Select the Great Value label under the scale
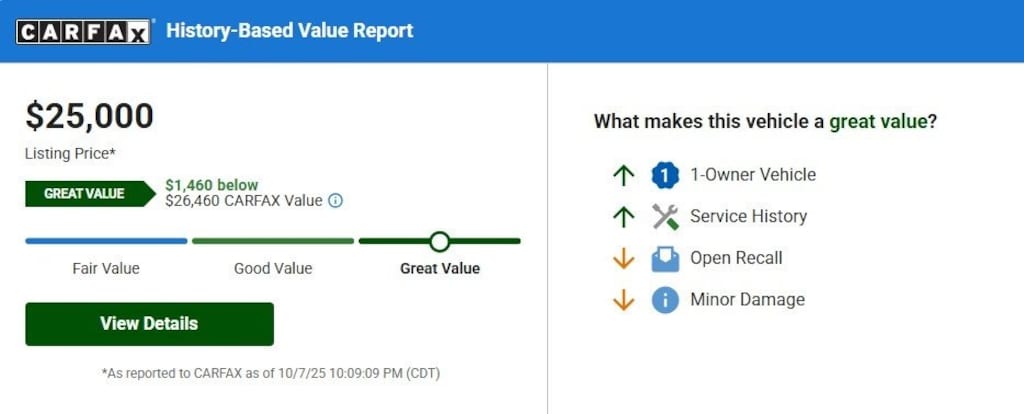The width and height of the screenshot is (1024, 414). (x=440, y=268)
